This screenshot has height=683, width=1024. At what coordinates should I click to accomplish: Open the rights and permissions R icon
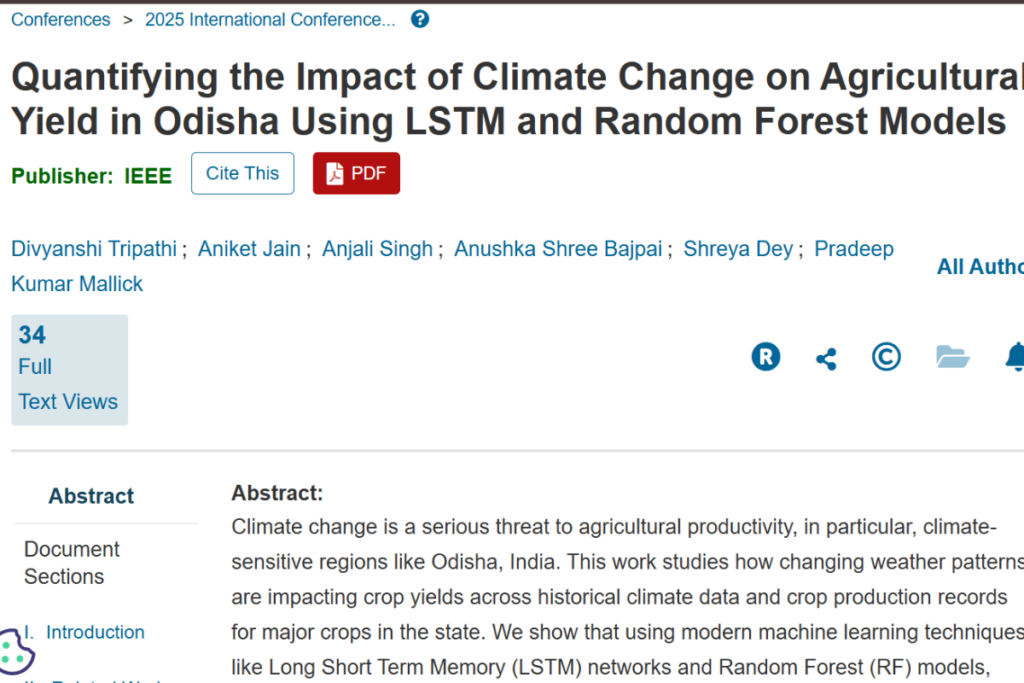coord(766,357)
